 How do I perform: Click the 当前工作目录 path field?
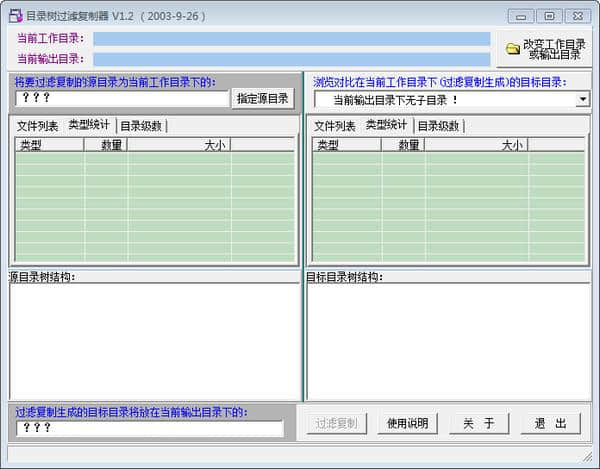[291, 39]
